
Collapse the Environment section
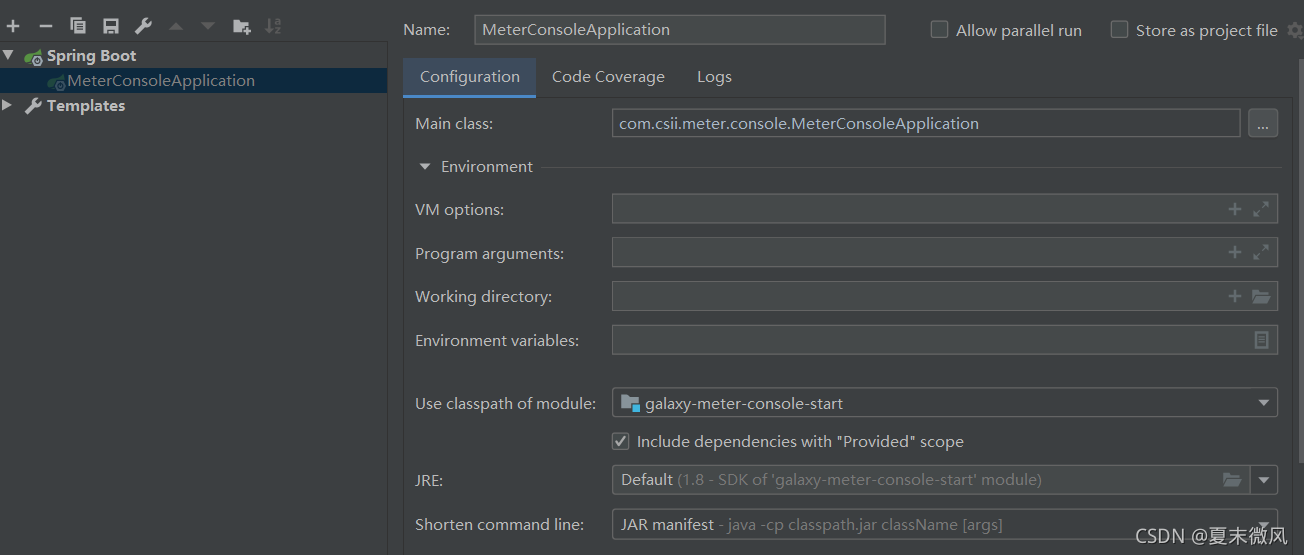pyautogui.click(x=425, y=167)
